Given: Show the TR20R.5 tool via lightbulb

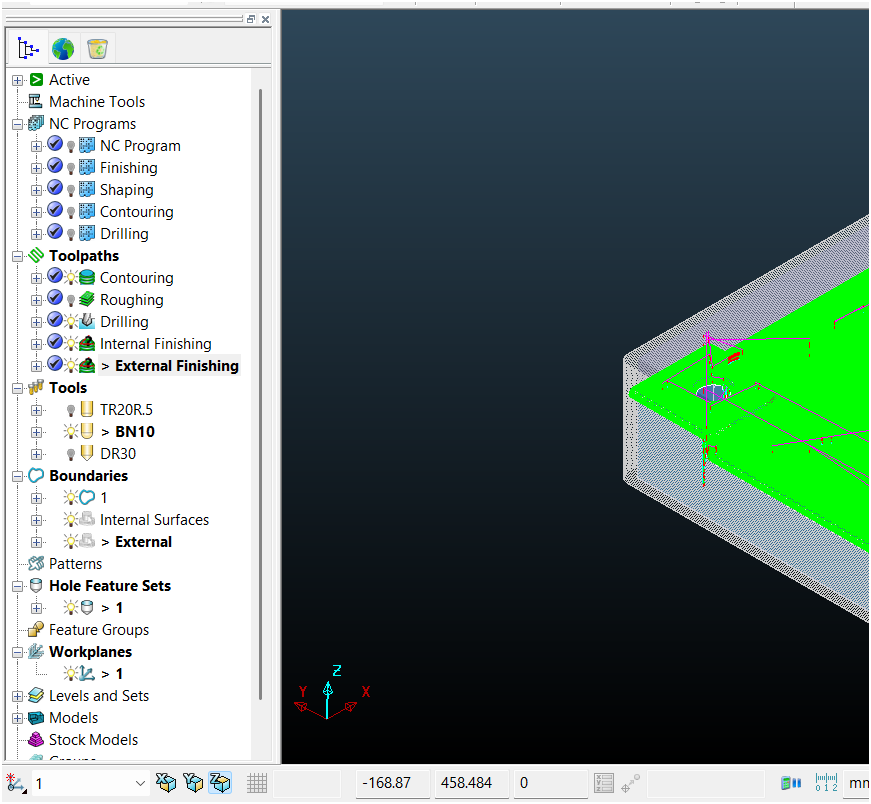Looking at the screenshot, I should [71, 411].
